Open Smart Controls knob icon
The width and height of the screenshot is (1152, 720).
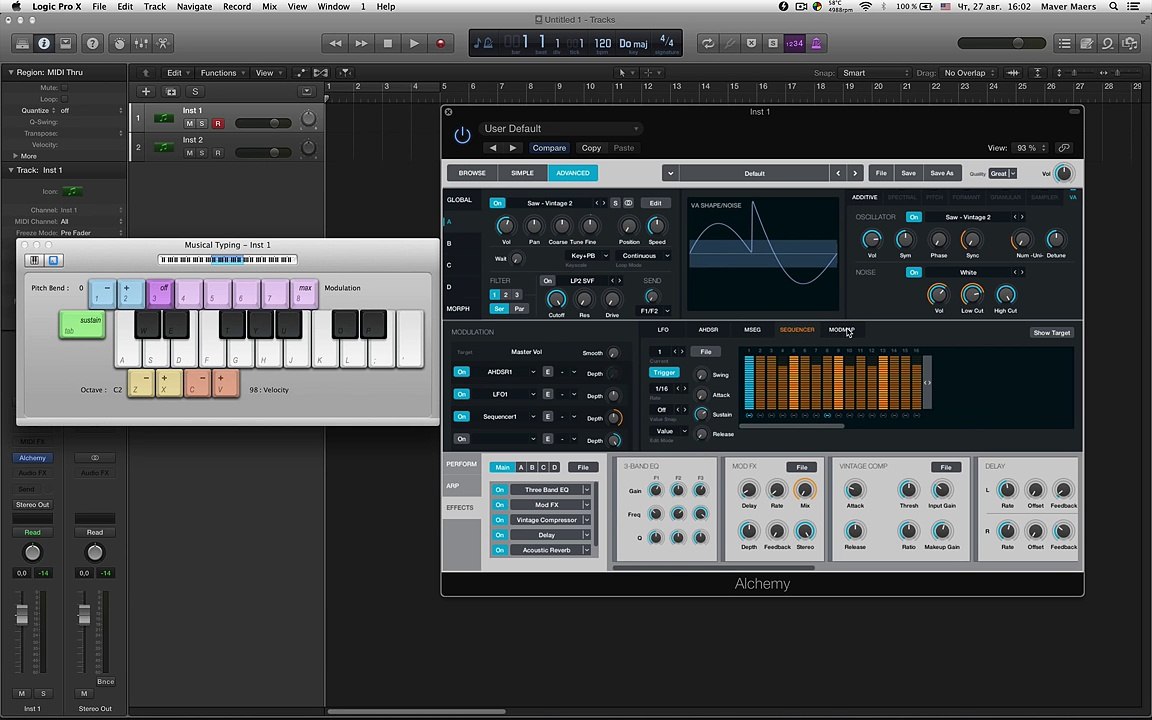(119, 43)
